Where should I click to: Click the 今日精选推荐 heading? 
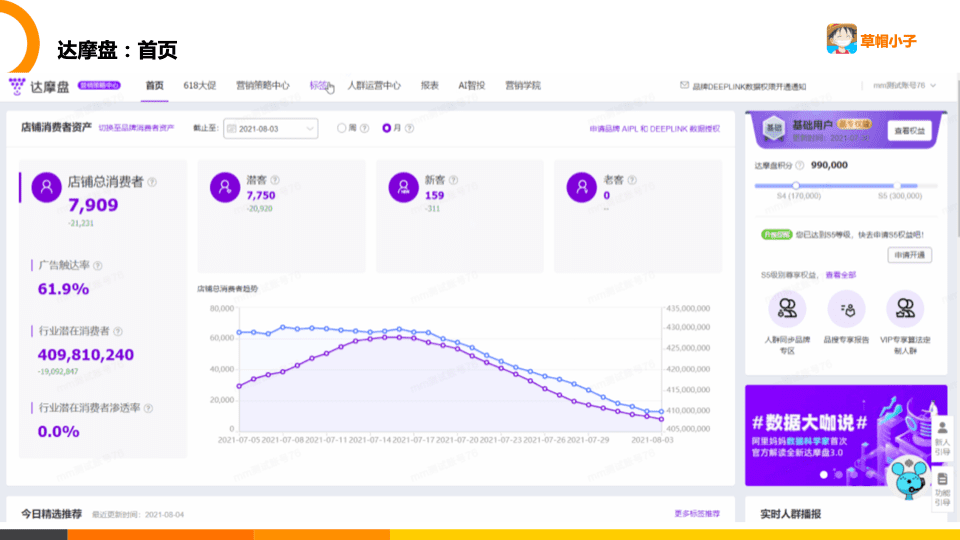coord(51,514)
